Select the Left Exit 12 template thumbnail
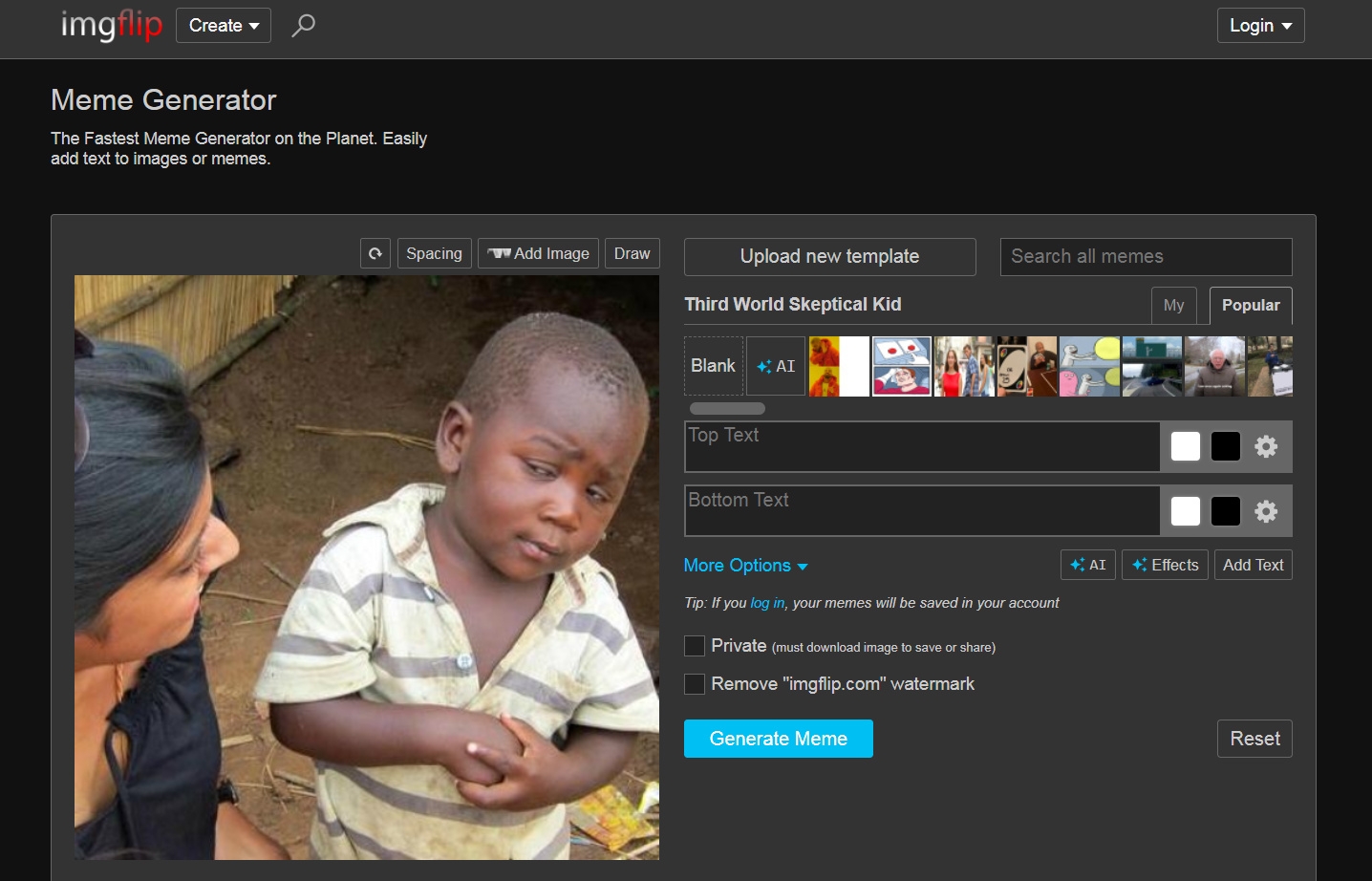 click(x=1152, y=366)
